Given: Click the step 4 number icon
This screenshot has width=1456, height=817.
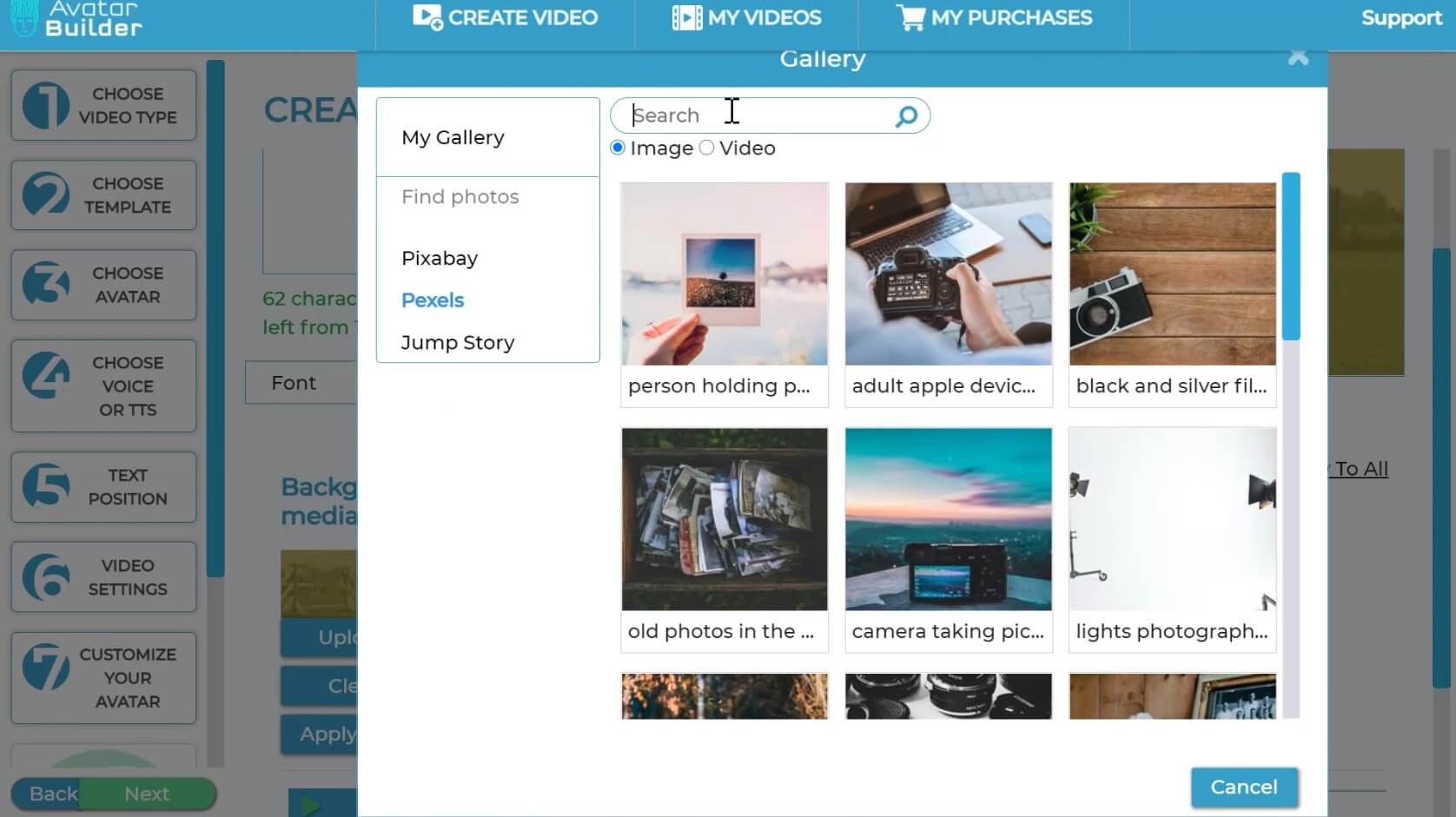Looking at the screenshot, I should (46, 376).
